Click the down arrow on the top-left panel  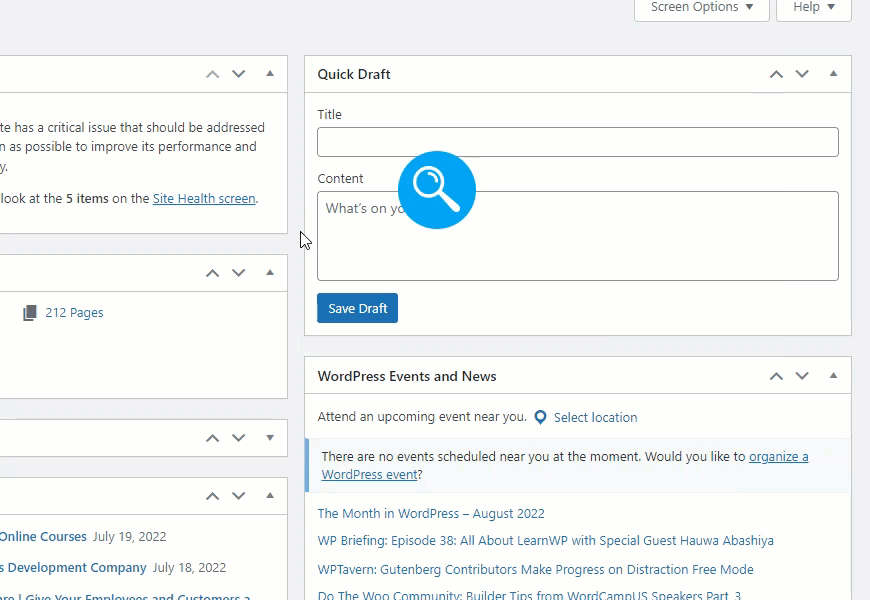point(238,73)
